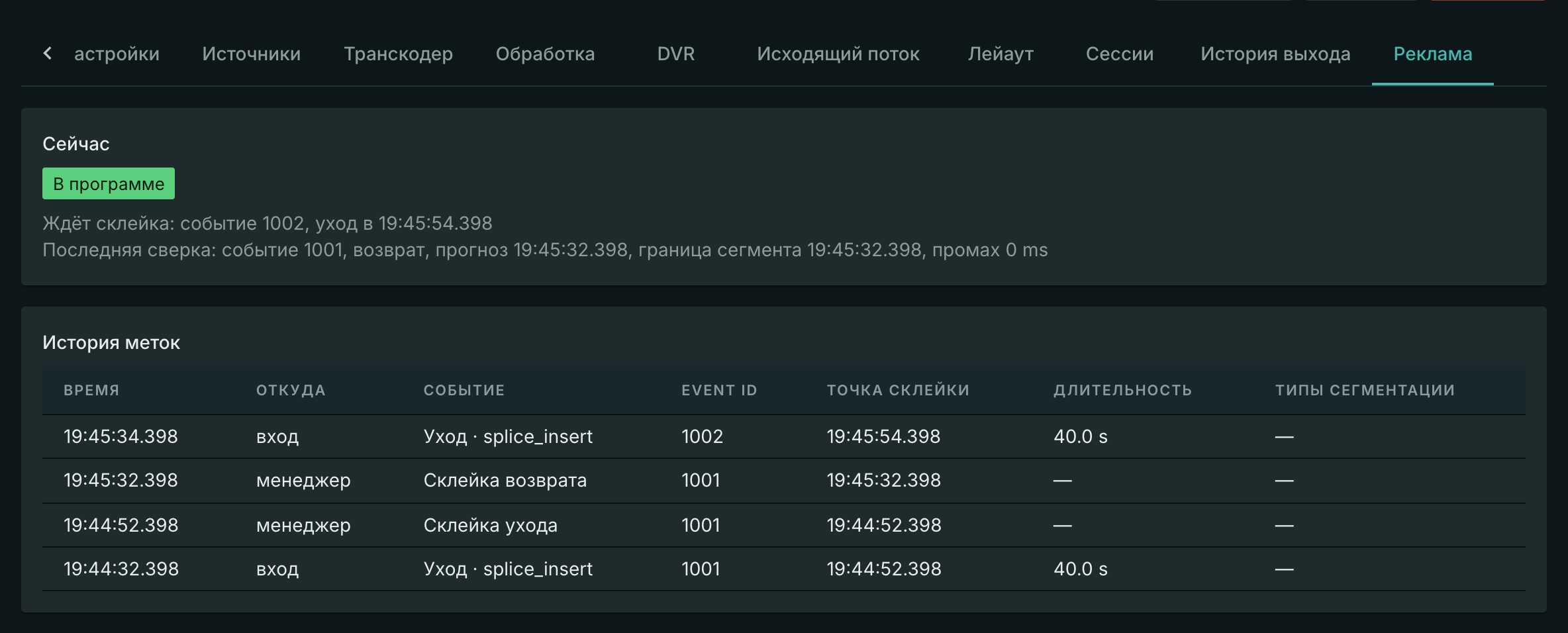Click the 'Последняя сверка: событие 1001' line
The height and width of the screenshot is (633, 1568).
545,250
